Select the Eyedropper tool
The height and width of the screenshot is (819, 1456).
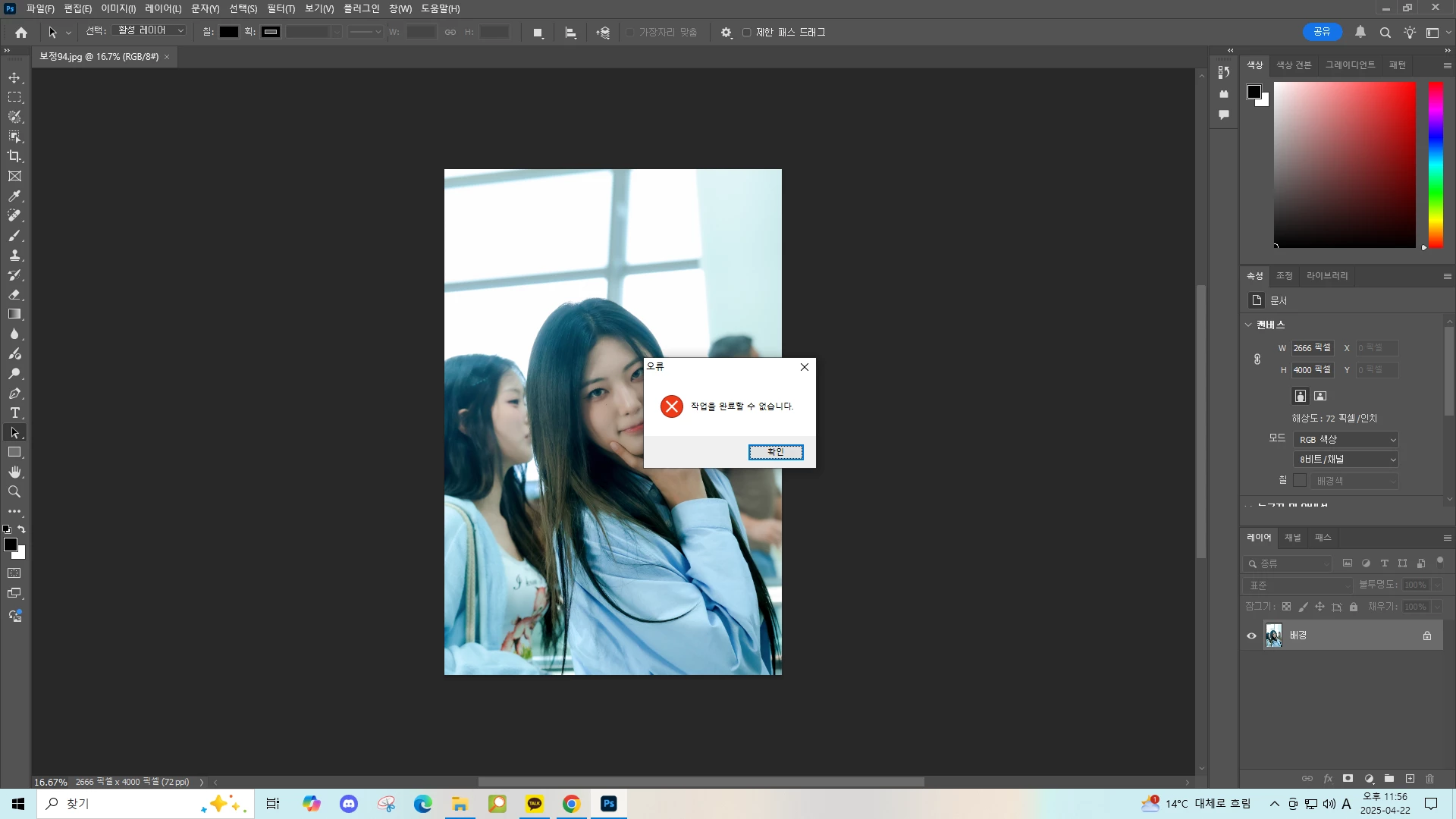pyautogui.click(x=14, y=196)
